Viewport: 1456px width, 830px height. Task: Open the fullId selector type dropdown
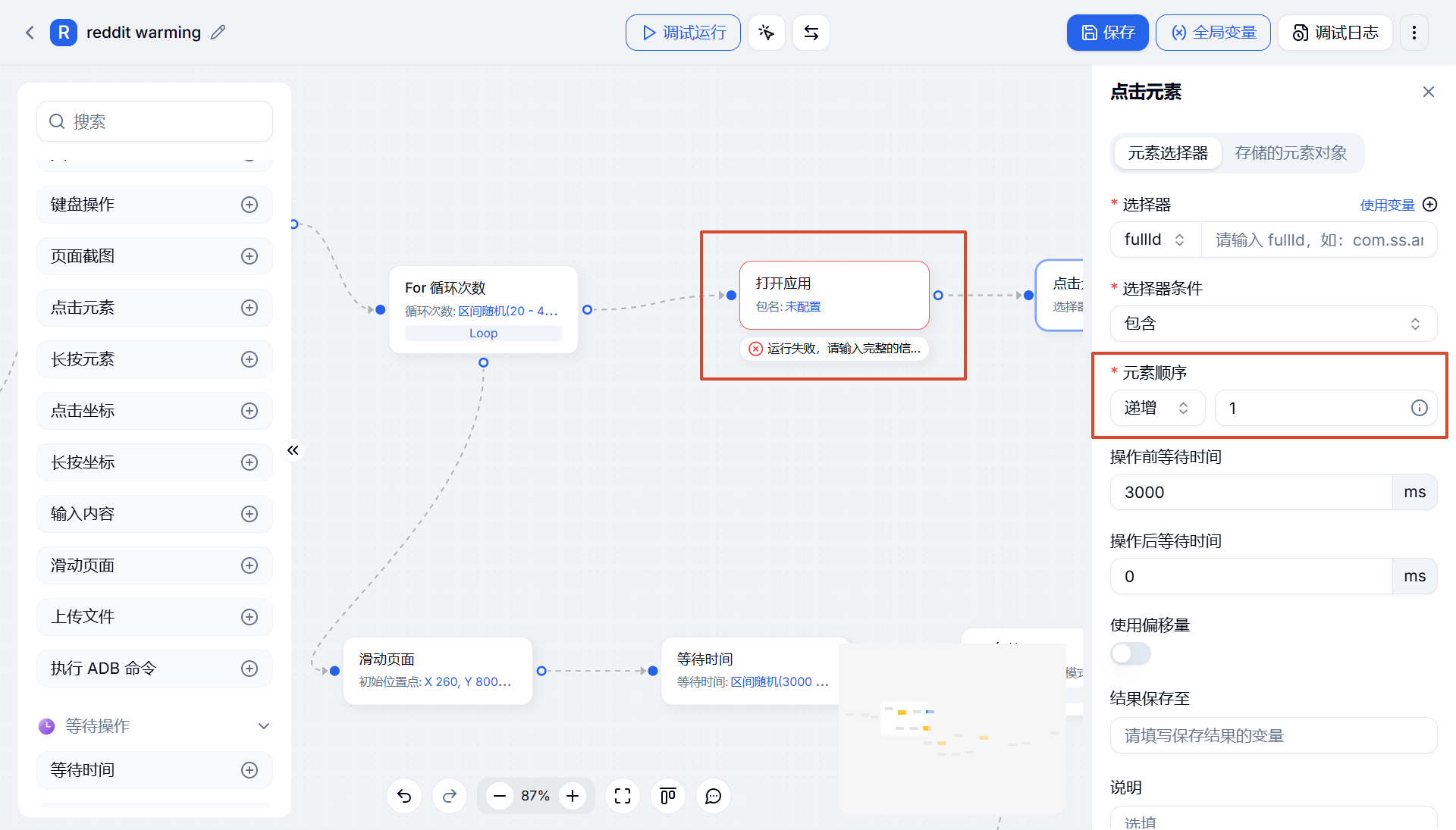(x=1156, y=240)
